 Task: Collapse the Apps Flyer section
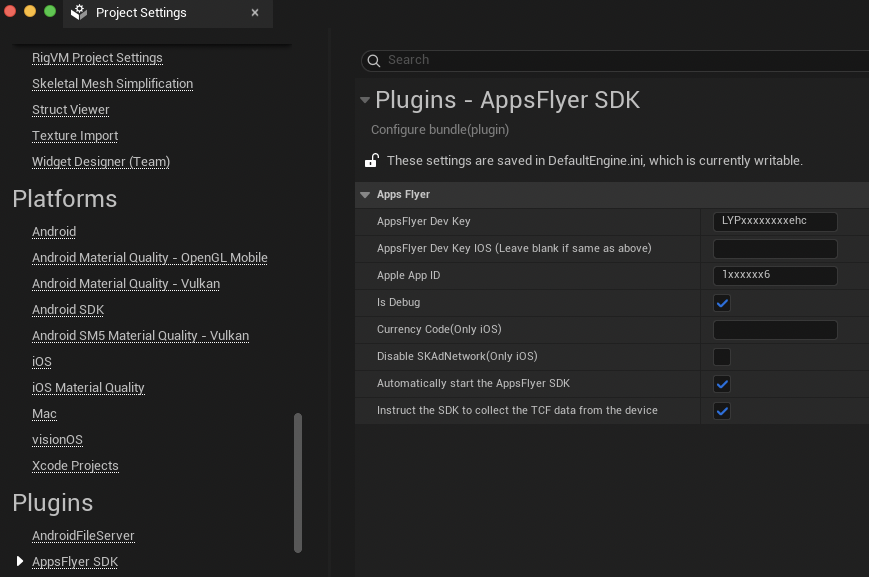coord(365,195)
